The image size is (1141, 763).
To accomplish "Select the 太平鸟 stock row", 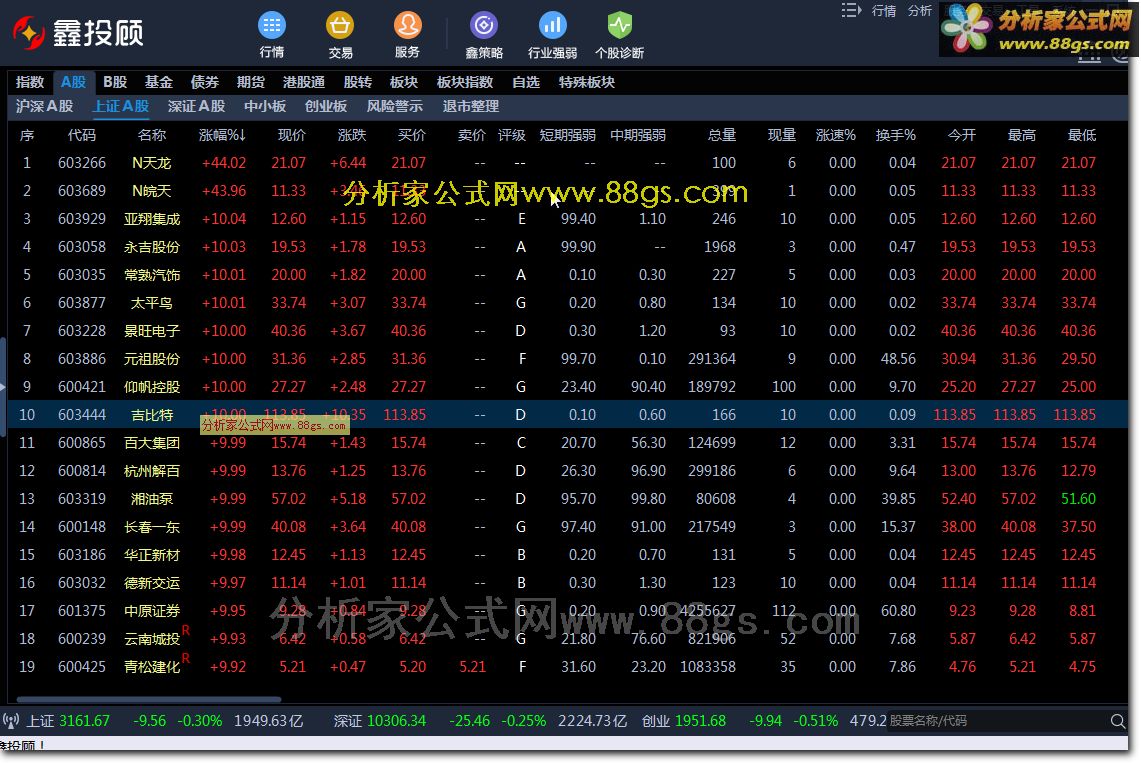I will [x=568, y=303].
